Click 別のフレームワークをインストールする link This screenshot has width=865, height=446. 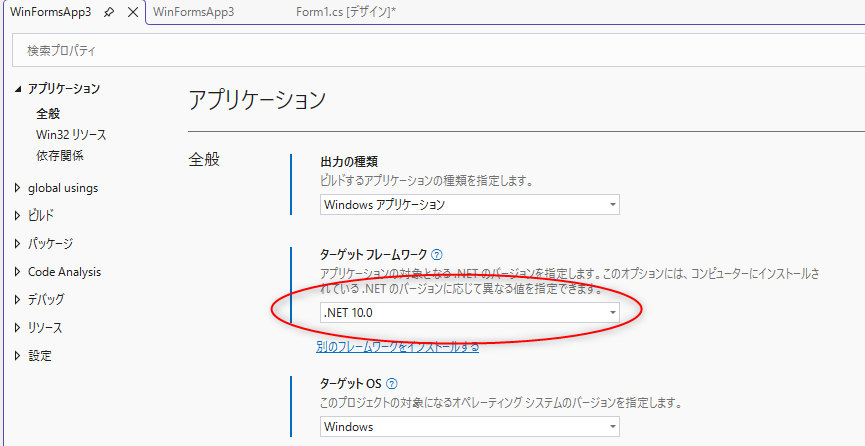[397, 347]
